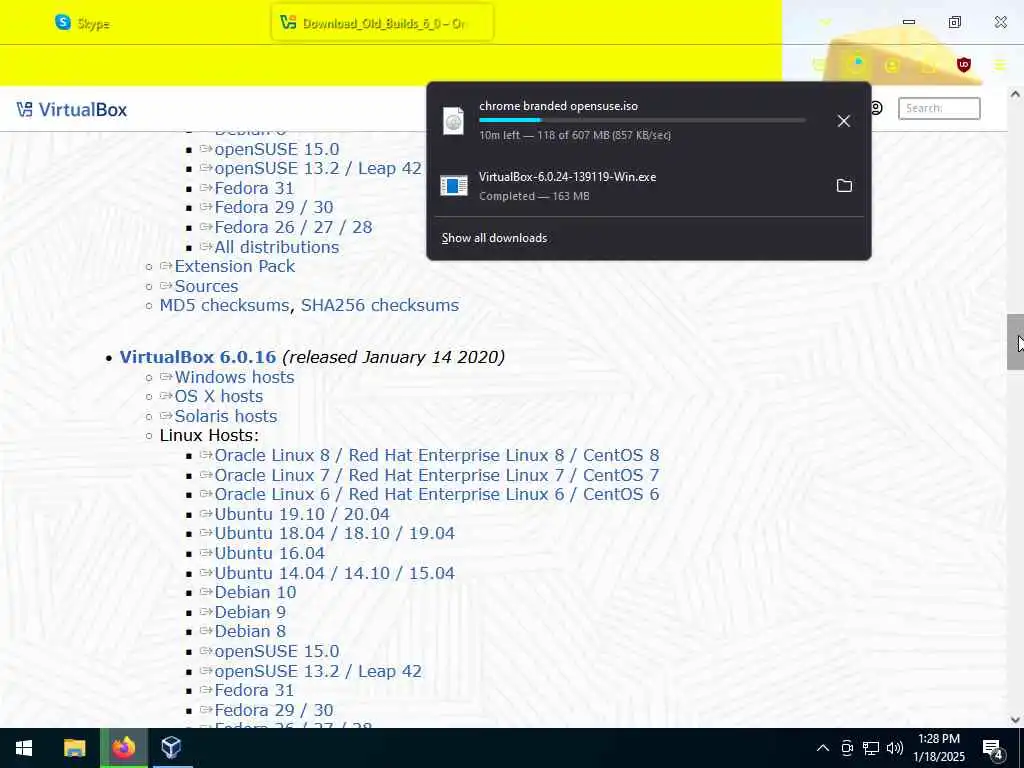Click the VirtualBox favicon on the active tab

click(288, 23)
